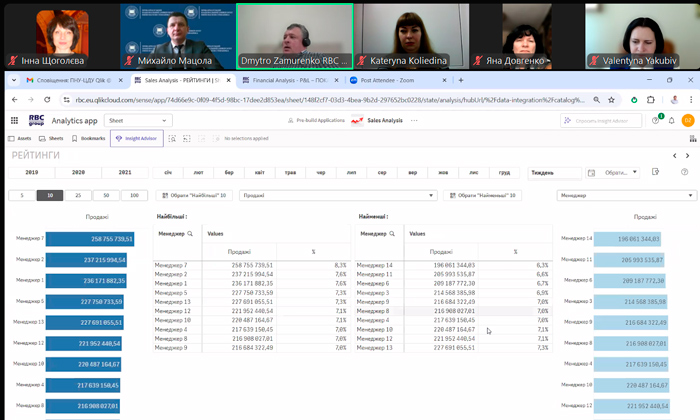Click the Insight Advisor button
The width and height of the screenshot is (700, 420).
(x=134, y=138)
